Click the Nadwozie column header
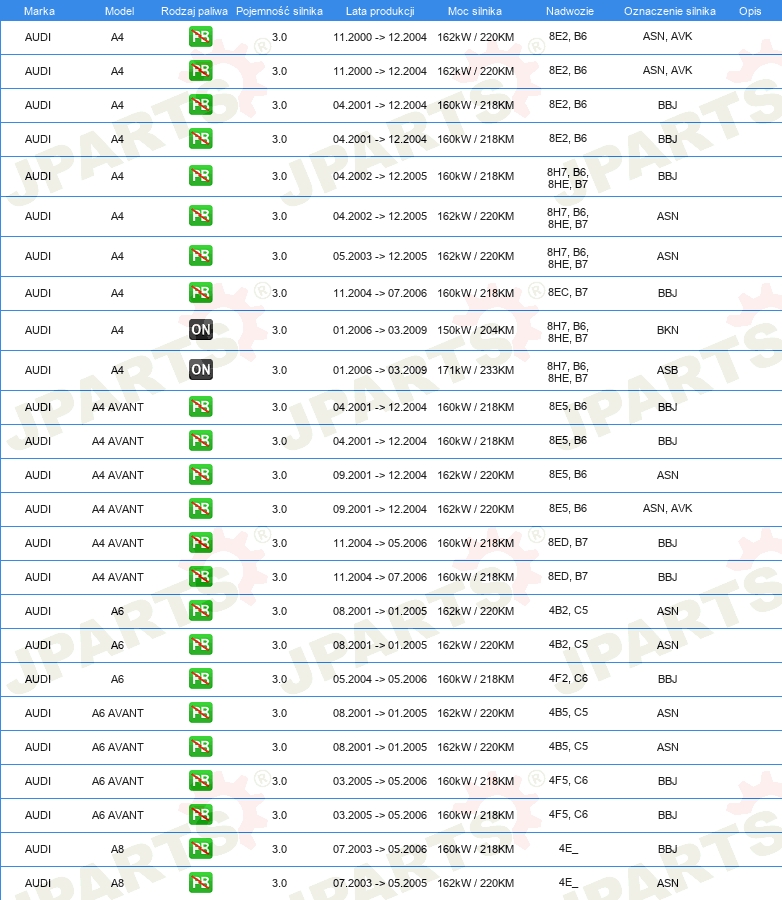Viewport: 782px width, 900px height. click(x=570, y=11)
